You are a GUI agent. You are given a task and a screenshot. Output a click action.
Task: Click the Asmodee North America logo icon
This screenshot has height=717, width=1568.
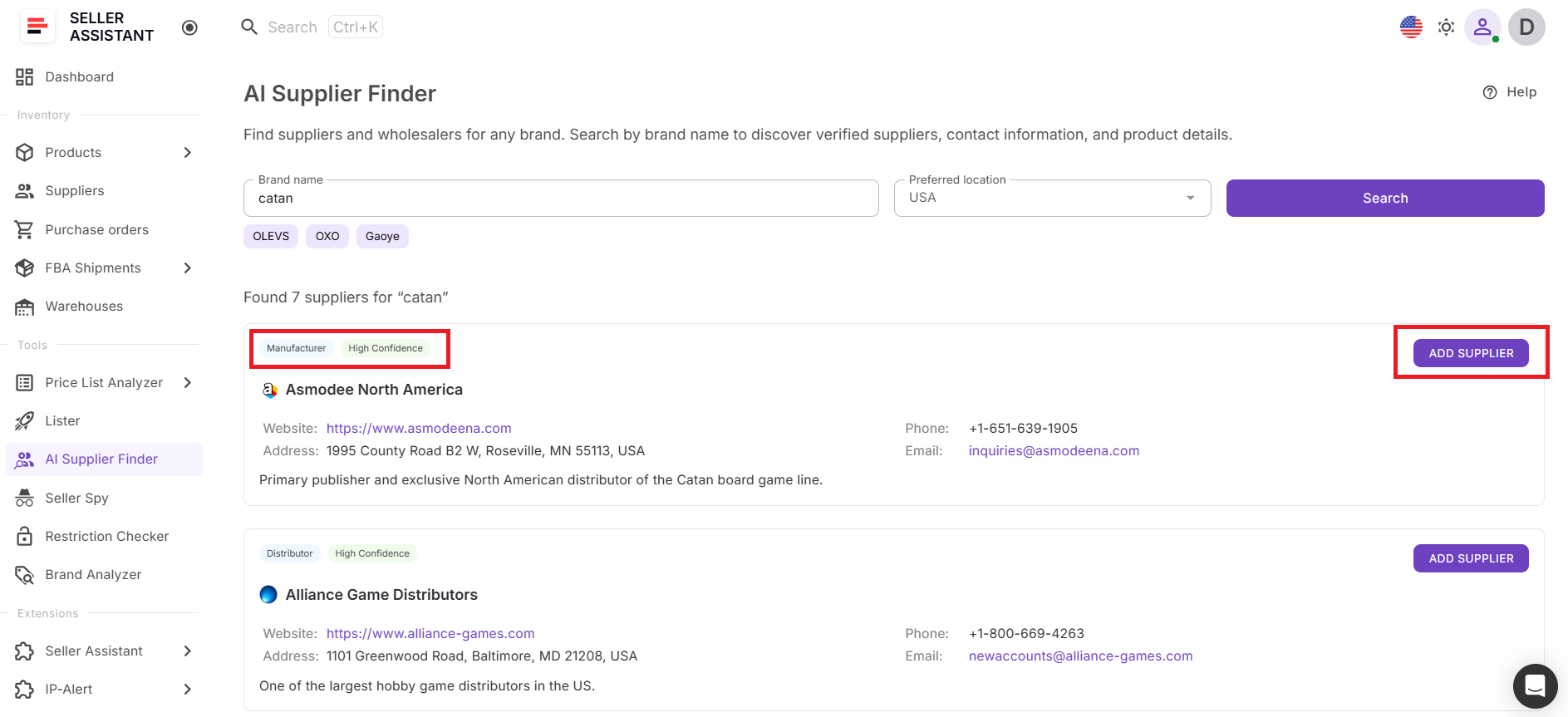[270, 390]
